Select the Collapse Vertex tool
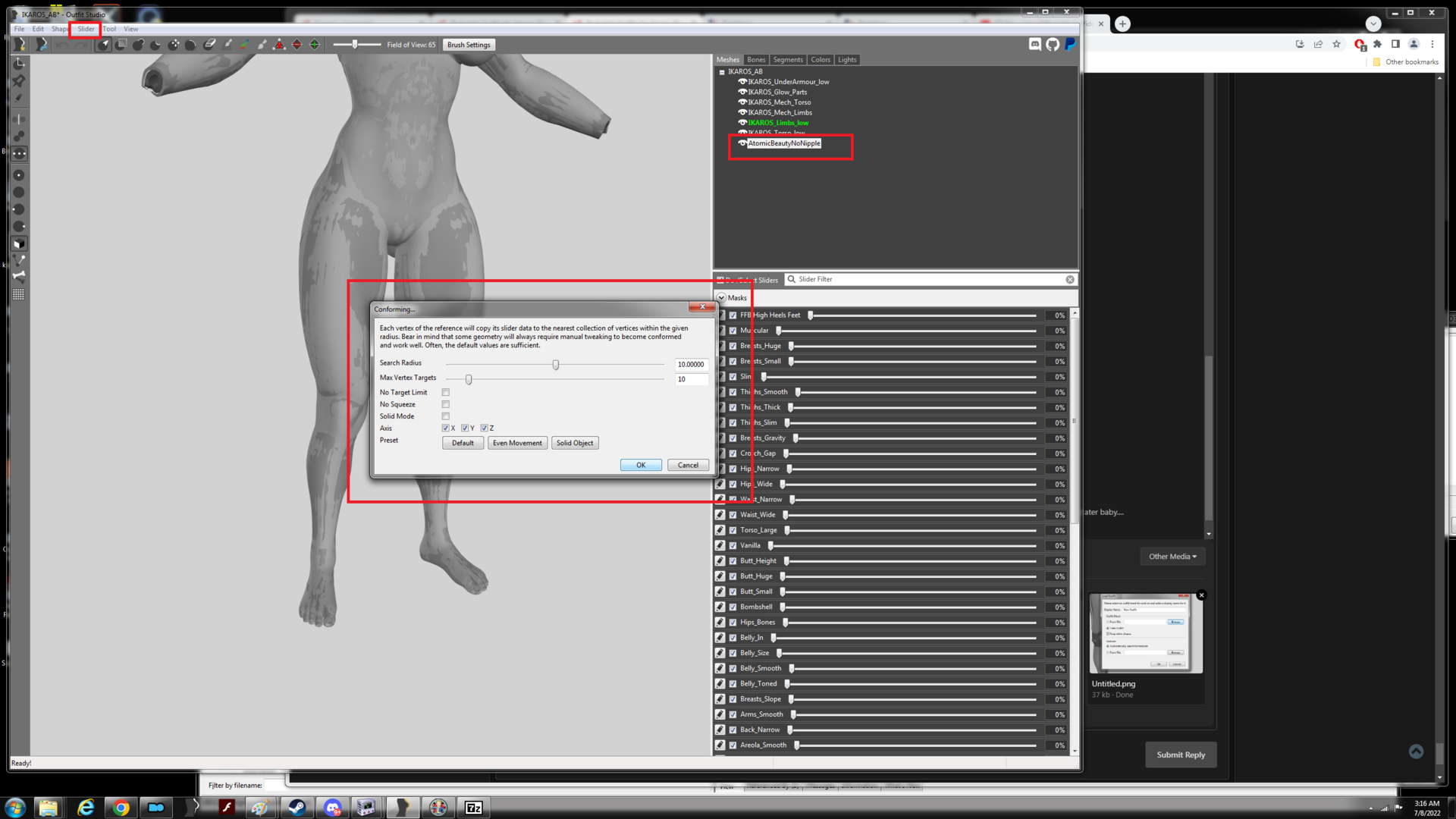This screenshot has width=1456, height=819. tap(279, 45)
